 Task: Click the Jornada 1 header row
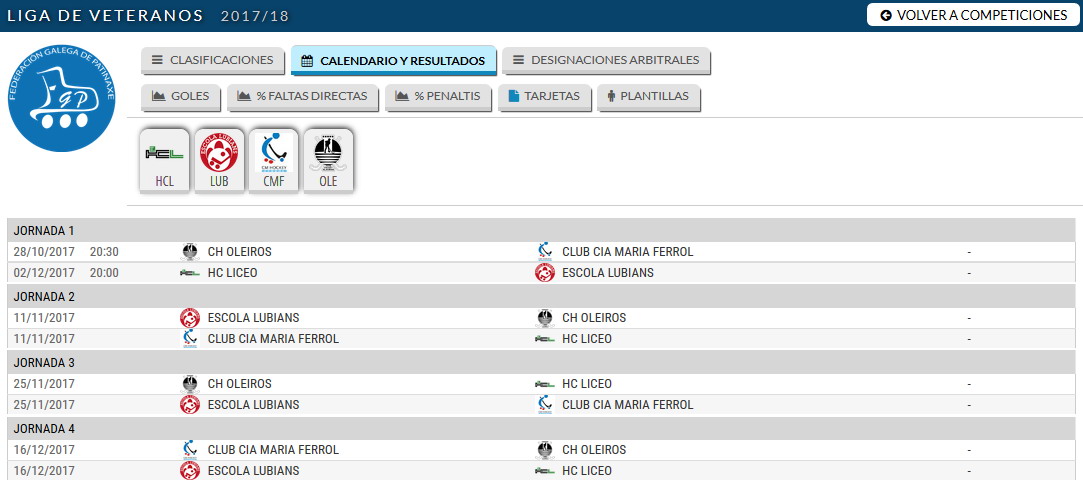tap(541, 230)
